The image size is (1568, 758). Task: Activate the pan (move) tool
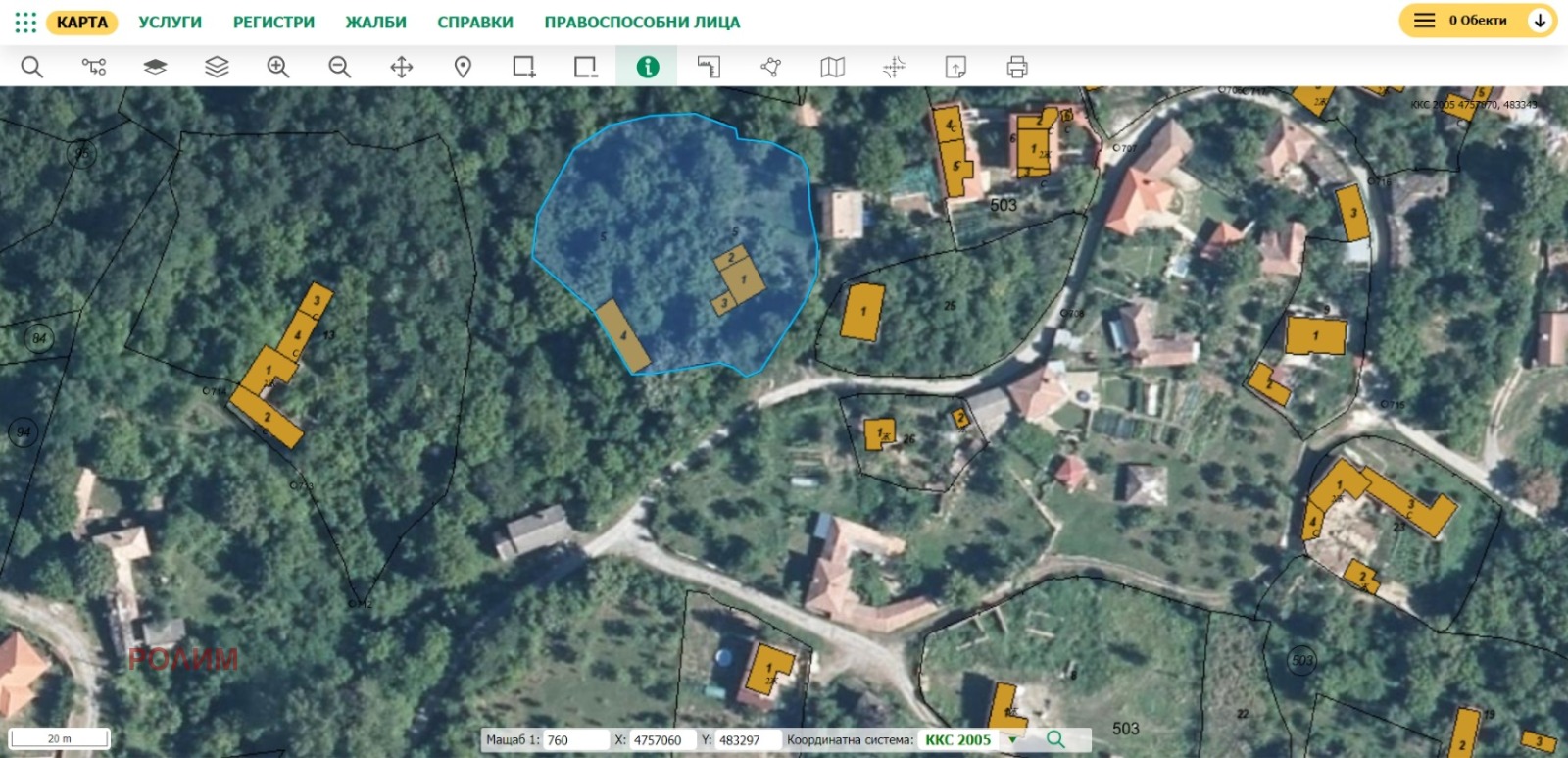(x=401, y=67)
